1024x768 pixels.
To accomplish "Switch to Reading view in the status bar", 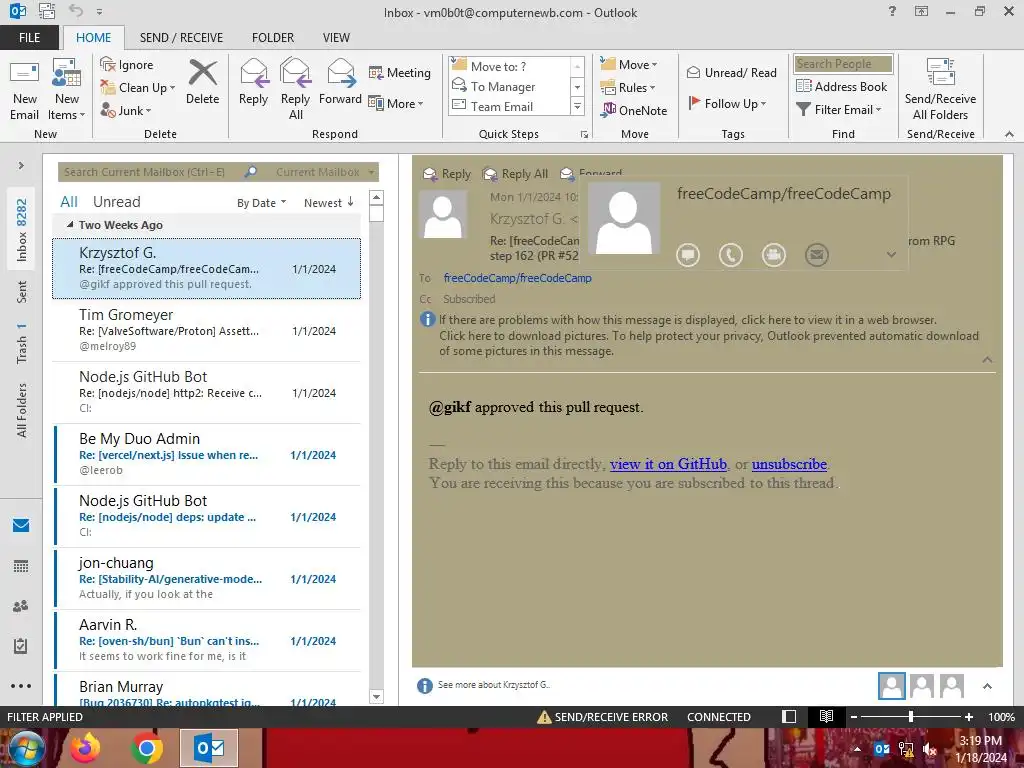I will point(826,716).
